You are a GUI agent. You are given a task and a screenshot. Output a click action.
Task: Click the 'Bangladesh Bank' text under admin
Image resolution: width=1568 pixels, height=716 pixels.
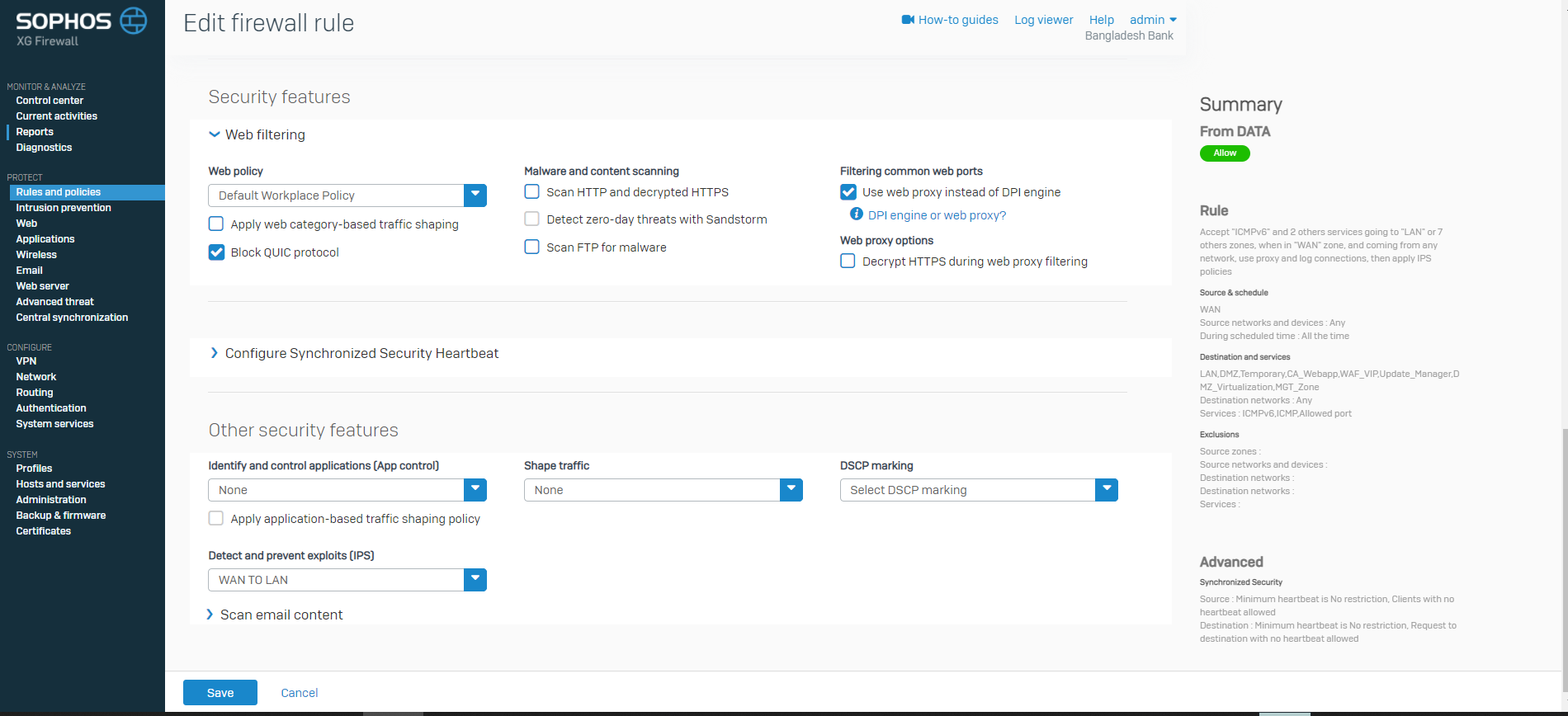click(1129, 35)
